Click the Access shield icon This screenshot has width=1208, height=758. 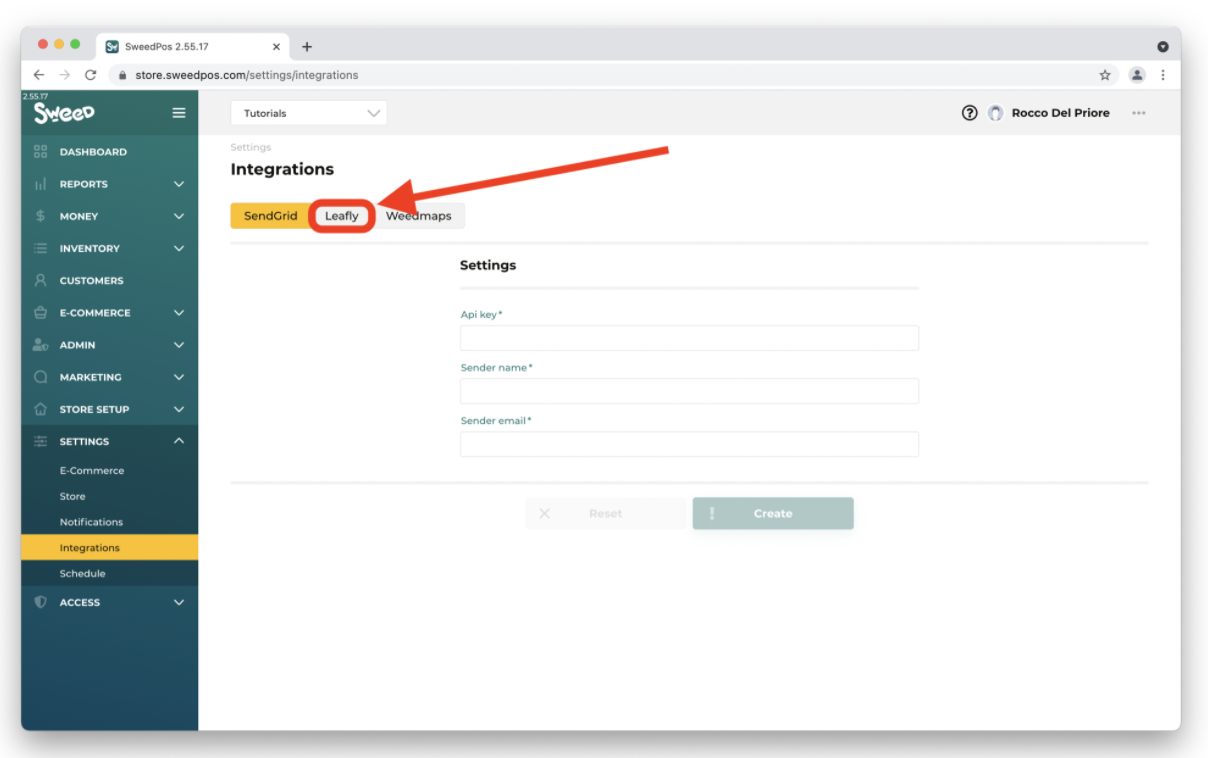tap(40, 602)
